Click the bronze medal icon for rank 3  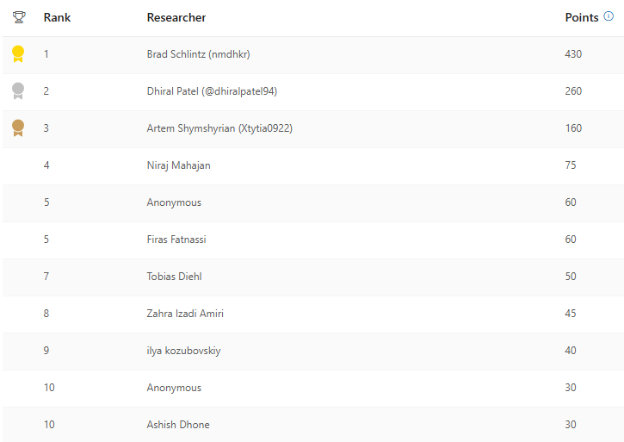click(18, 128)
